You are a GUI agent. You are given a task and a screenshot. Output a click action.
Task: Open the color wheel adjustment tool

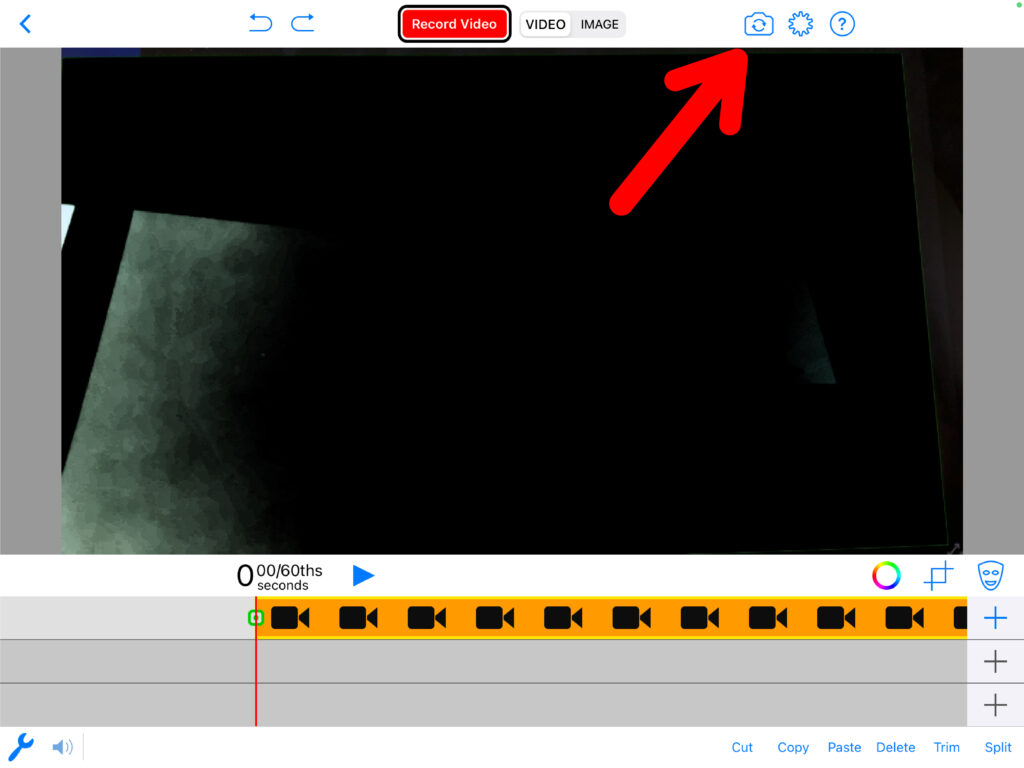(x=886, y=575)
